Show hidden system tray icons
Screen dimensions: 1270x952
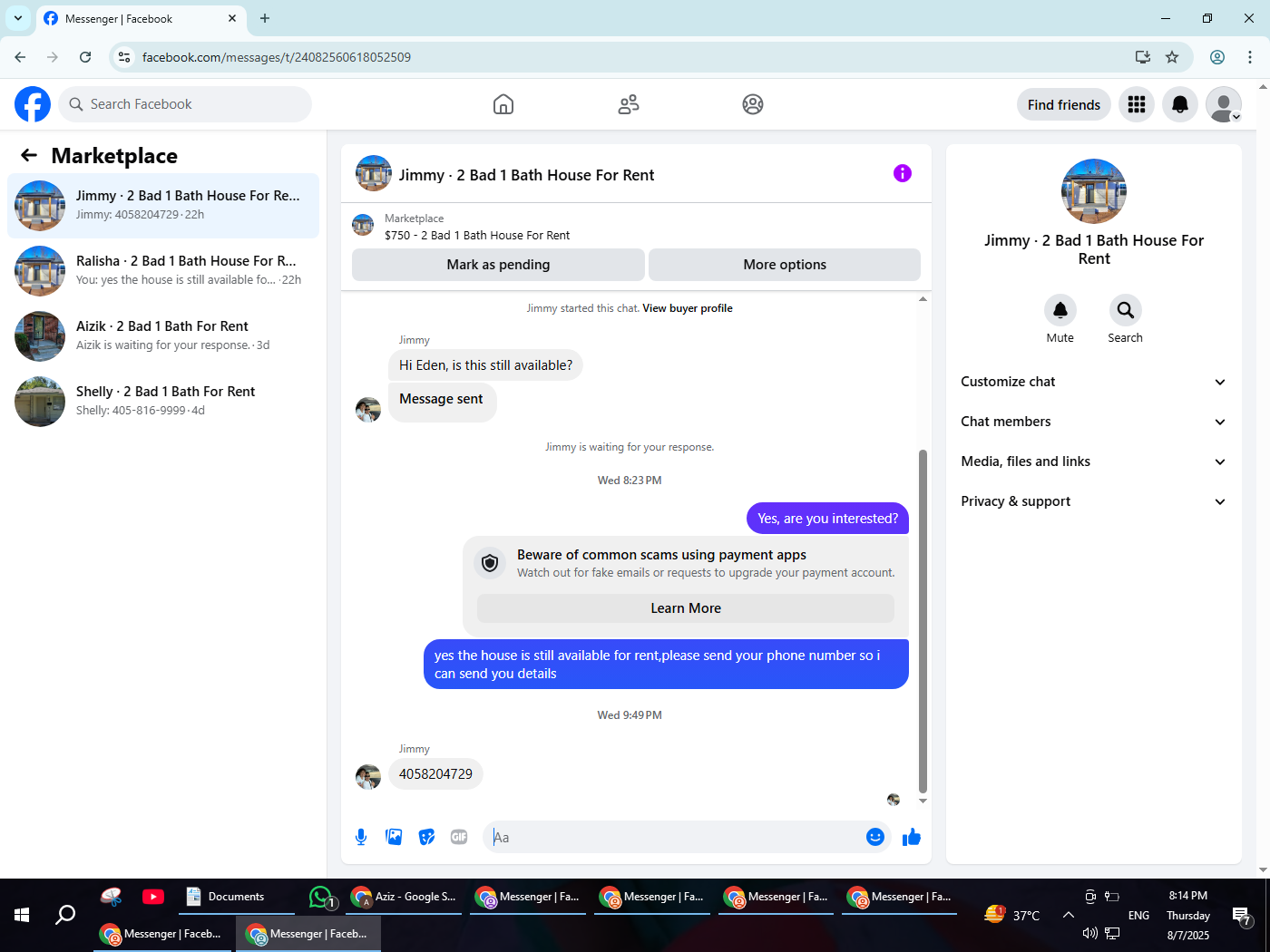pyautogui.click(x=1069, y=915)
